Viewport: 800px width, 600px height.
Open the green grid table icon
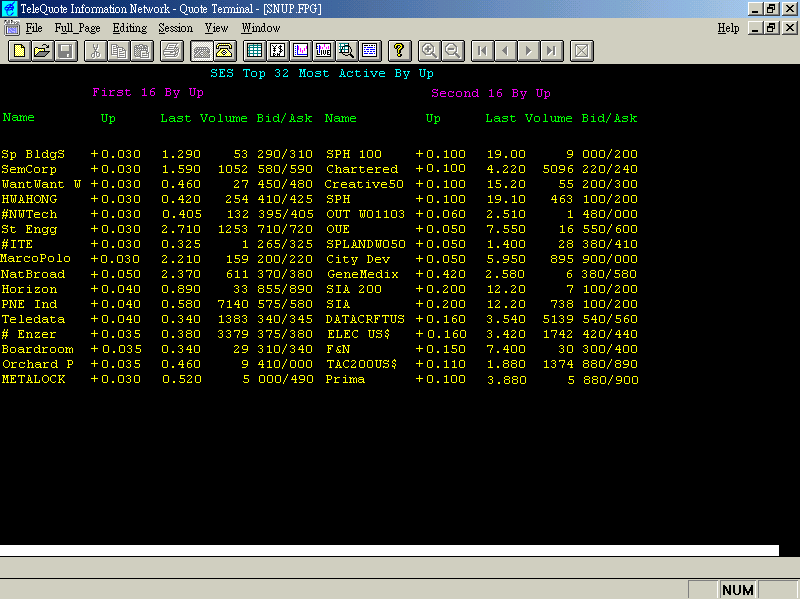(254, 51)
